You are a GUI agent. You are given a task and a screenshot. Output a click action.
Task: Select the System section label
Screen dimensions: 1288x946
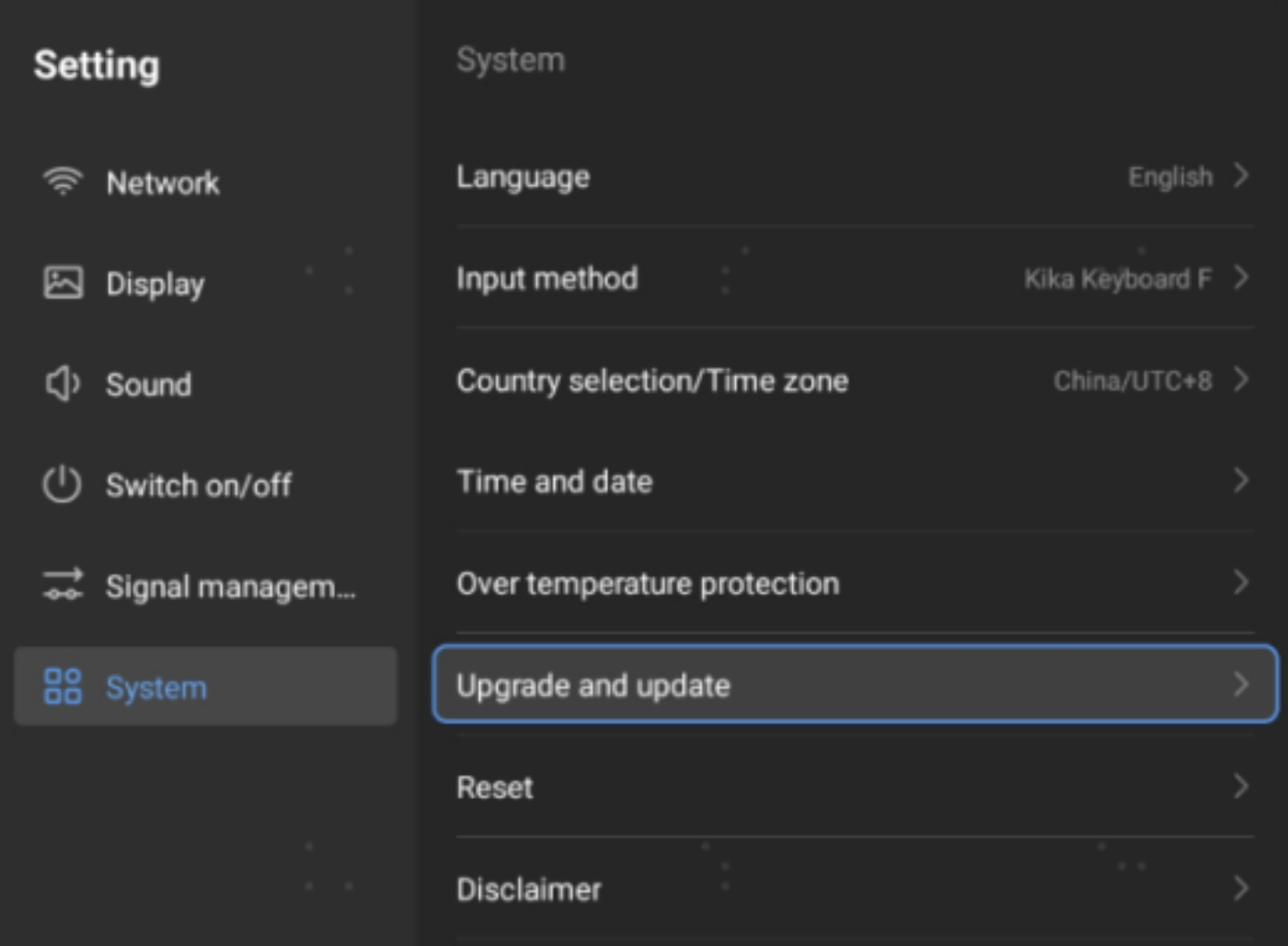tap(156, 687)
